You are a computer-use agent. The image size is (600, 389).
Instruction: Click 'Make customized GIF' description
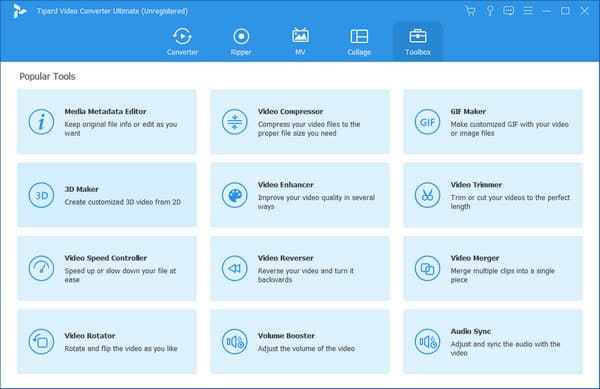coord(509,129)
